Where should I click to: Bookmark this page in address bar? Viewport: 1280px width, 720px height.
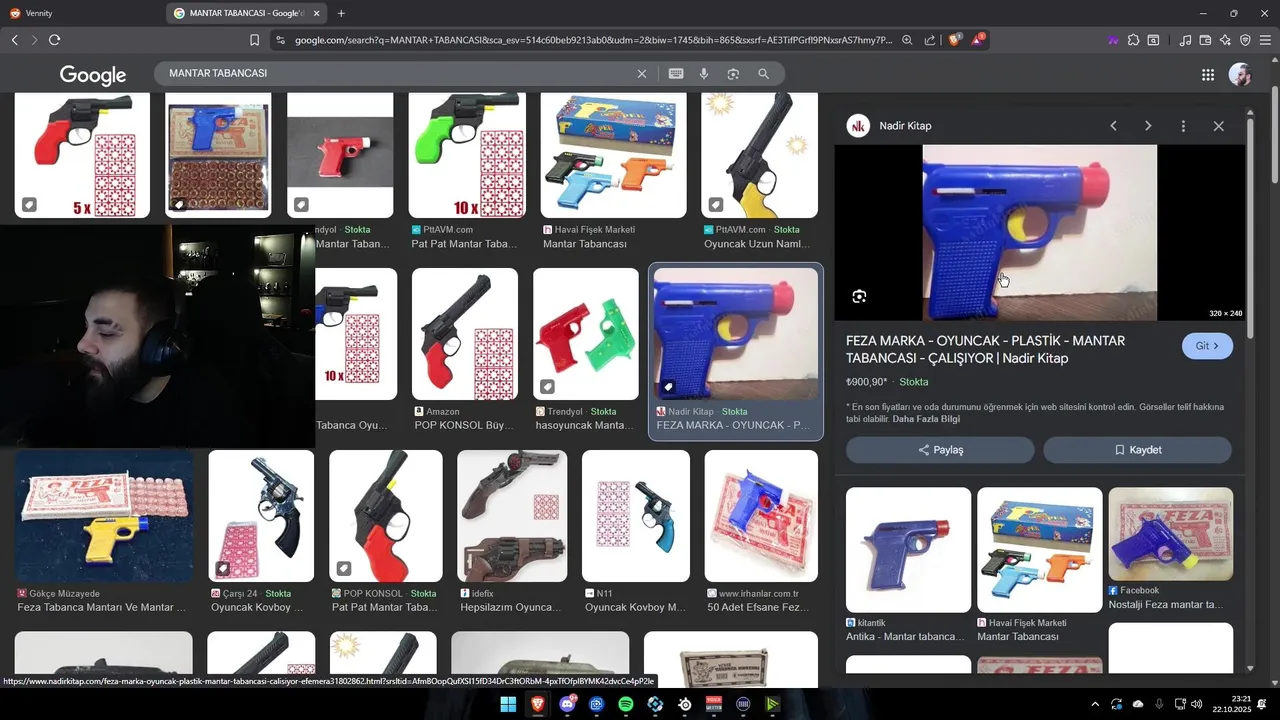(254, 40)
